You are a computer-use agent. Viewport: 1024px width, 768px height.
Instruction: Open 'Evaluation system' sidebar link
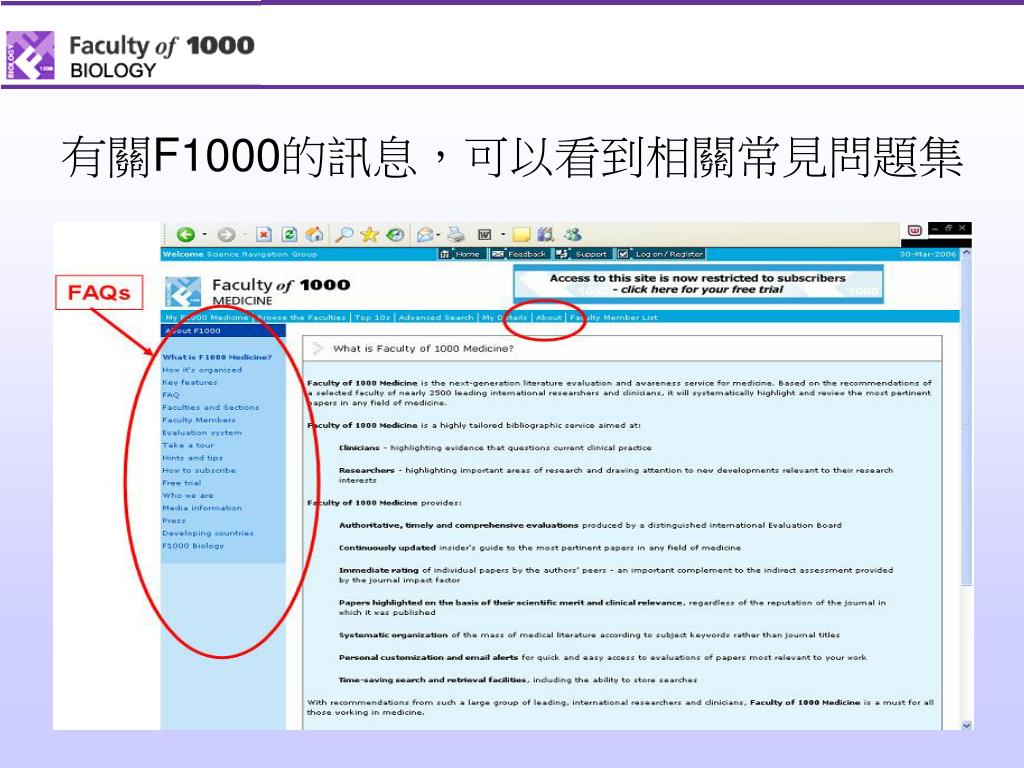(202, 432)
